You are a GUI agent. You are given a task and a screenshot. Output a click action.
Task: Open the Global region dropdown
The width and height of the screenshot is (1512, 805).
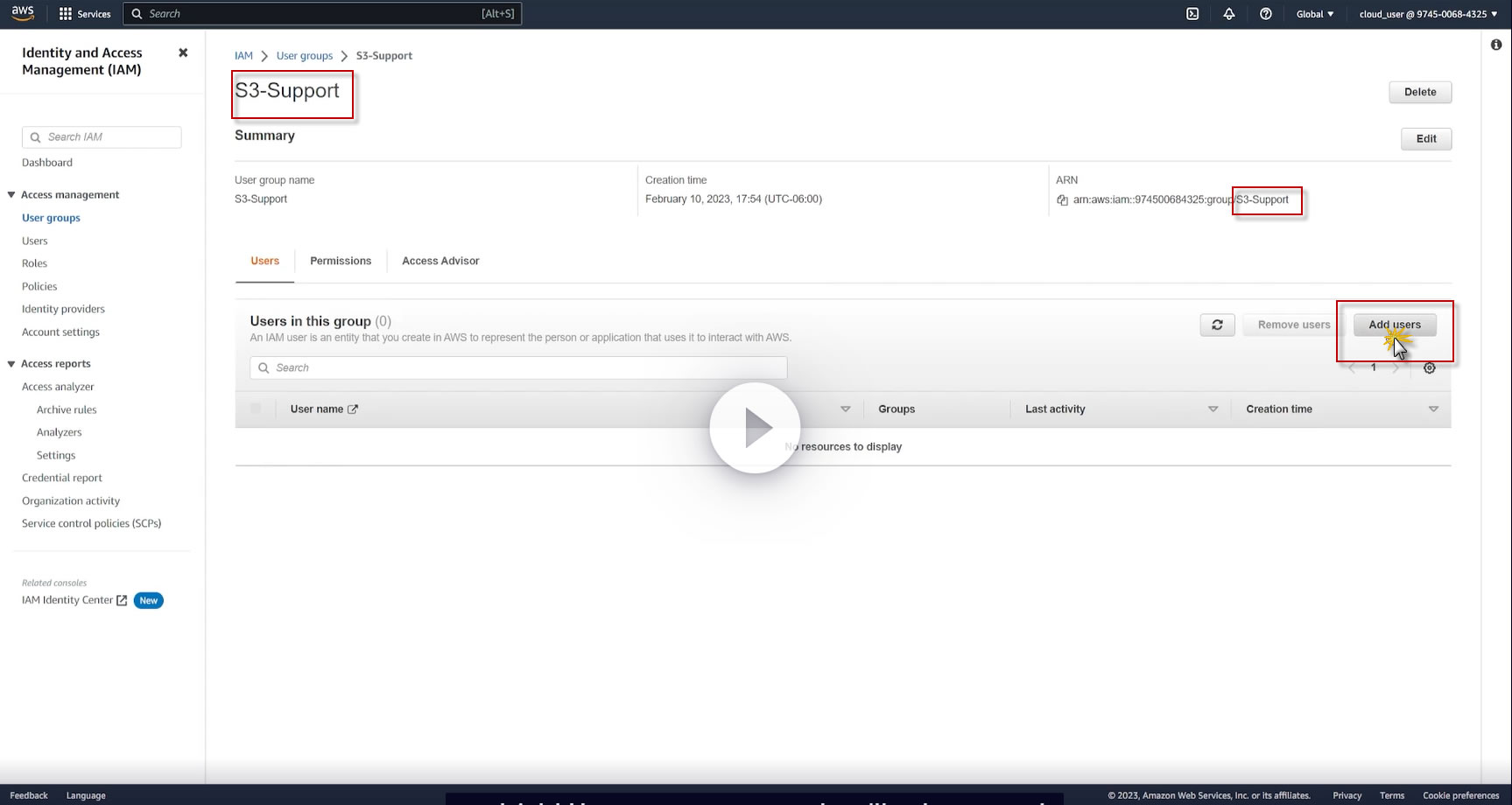coord(1315,14)
